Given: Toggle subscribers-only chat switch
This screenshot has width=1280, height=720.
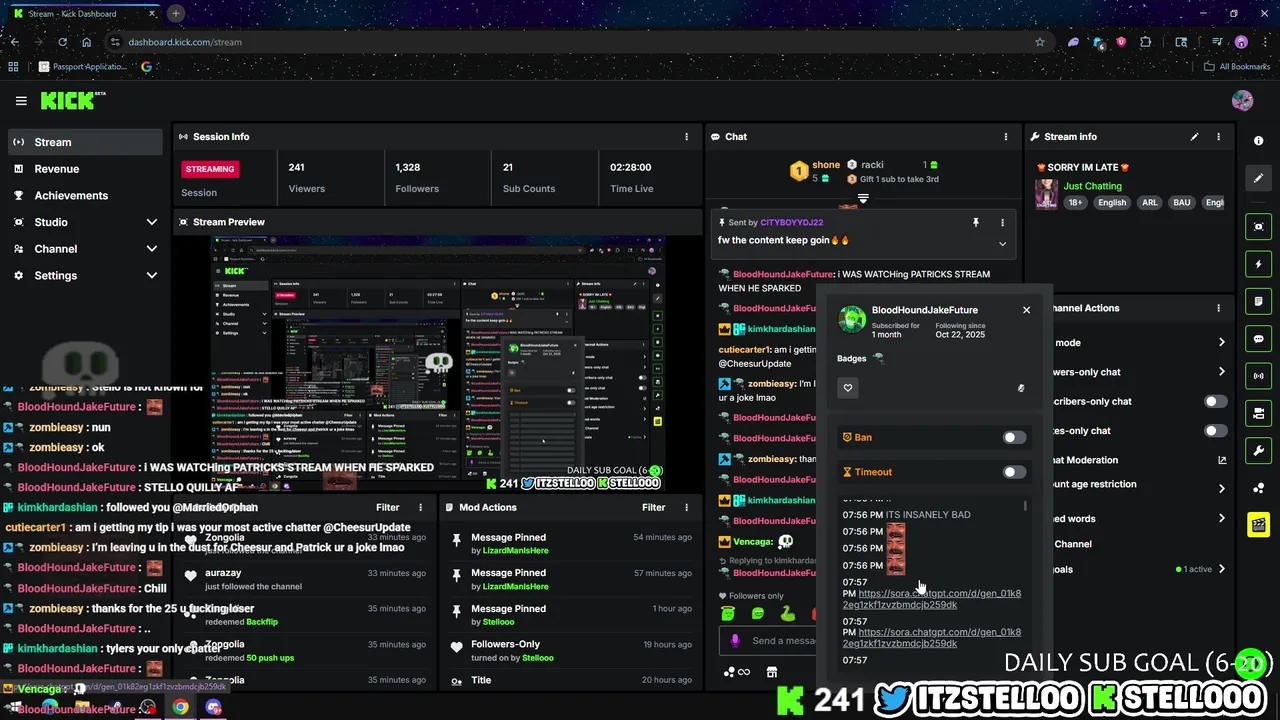Looking at the screenshot, I should click(x=1215, y=401).
